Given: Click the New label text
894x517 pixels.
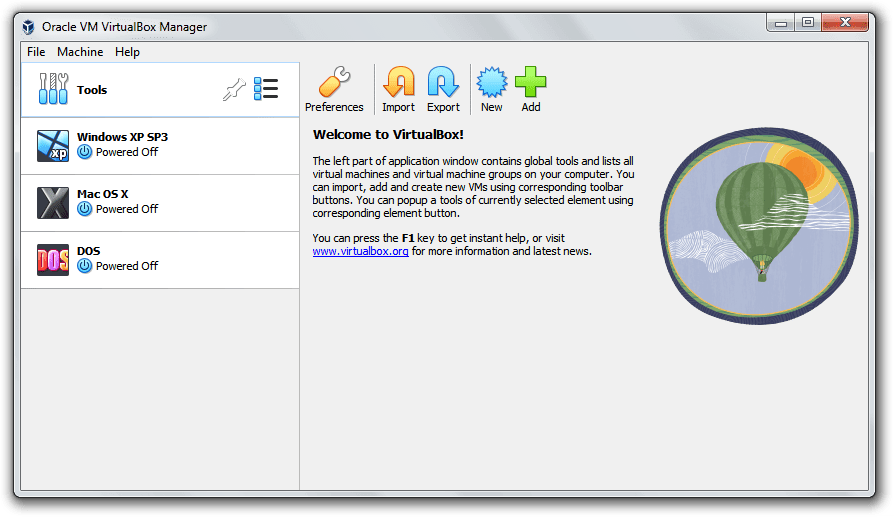Looking at the screenshot, I should point(491,107).
